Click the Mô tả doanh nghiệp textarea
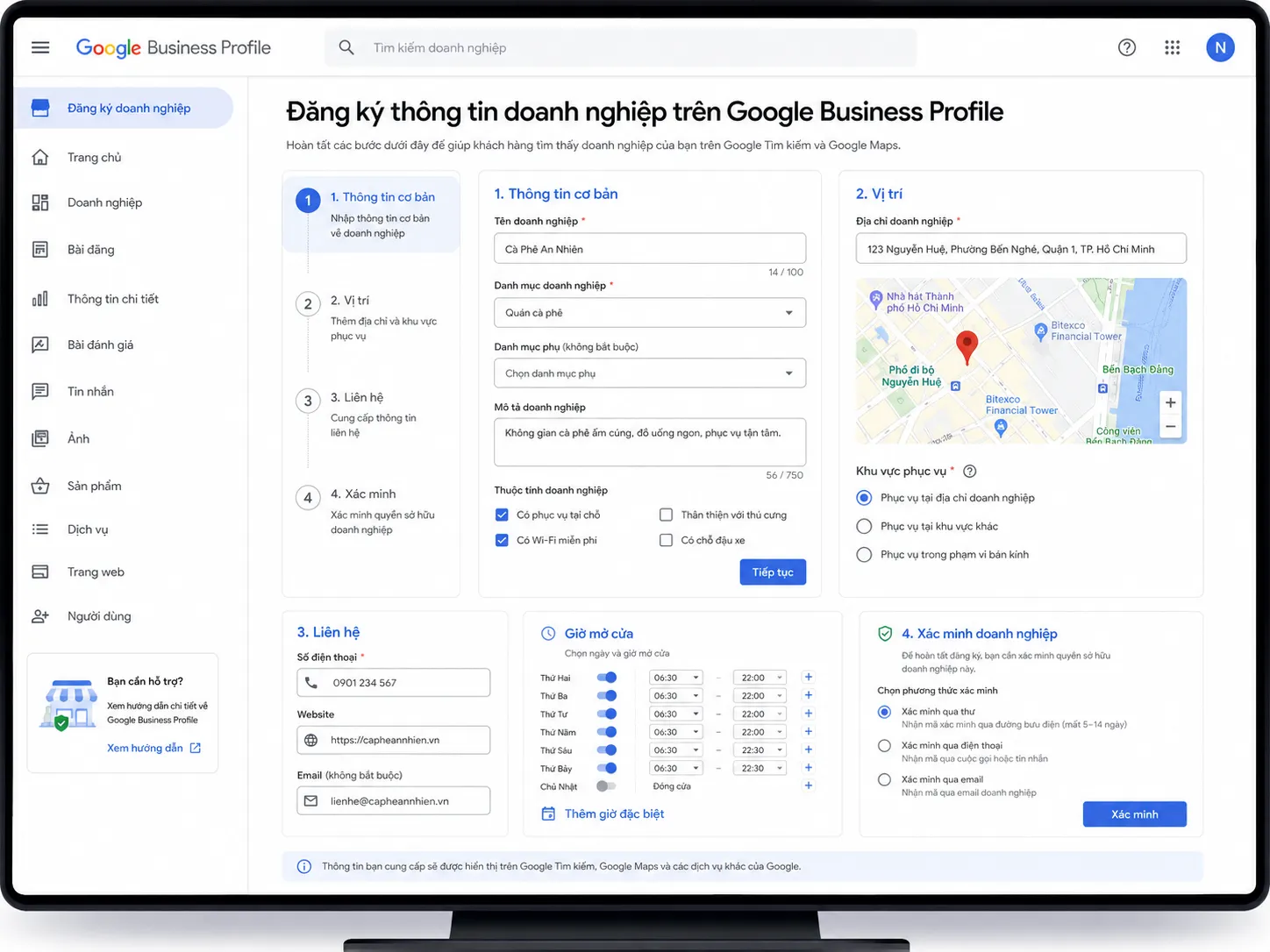 650,442
